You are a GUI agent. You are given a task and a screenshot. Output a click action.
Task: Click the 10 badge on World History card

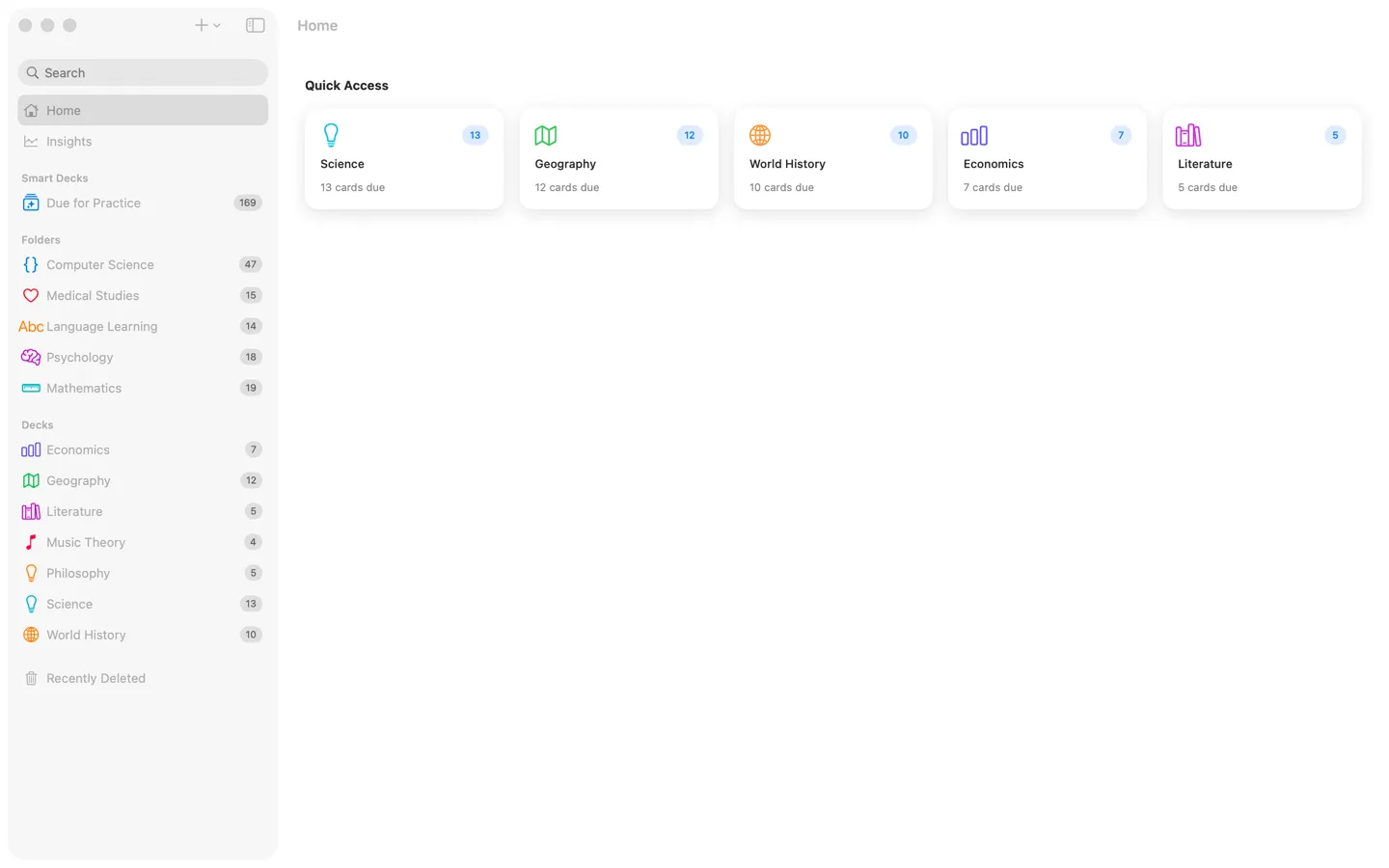[x=904, y=135]
